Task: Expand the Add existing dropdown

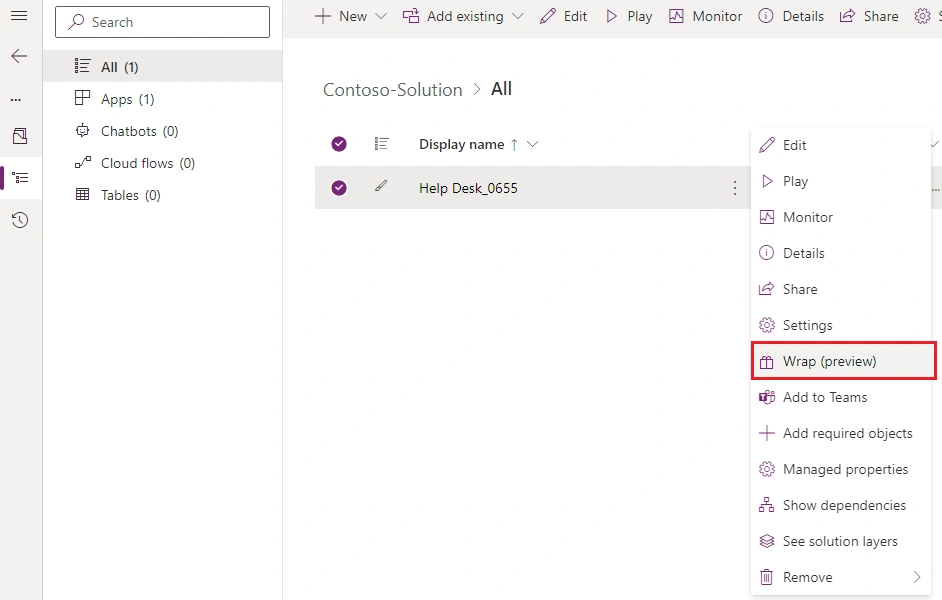Action: click(x=518, y=16)
